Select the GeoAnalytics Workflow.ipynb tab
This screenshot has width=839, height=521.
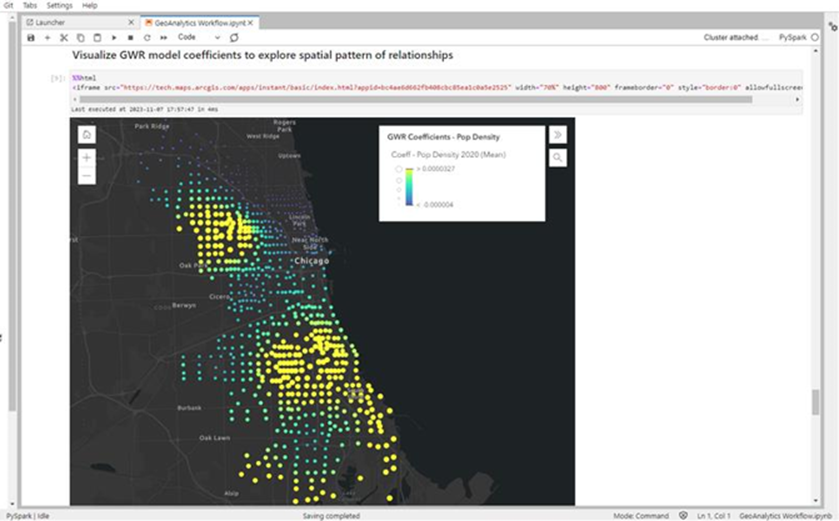(200, 23)
